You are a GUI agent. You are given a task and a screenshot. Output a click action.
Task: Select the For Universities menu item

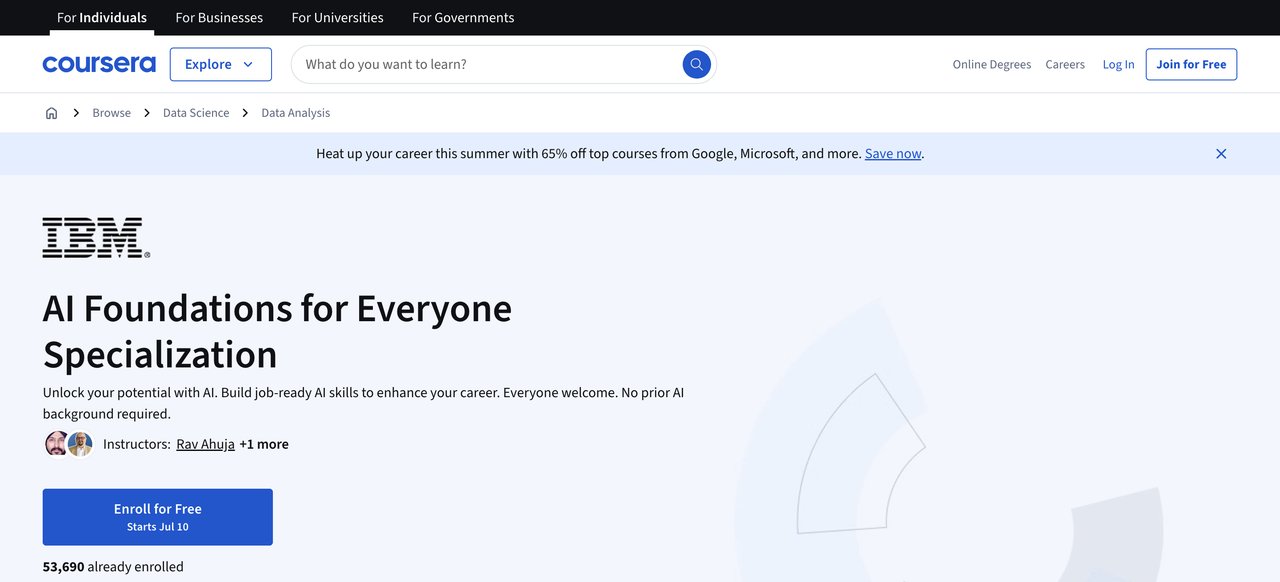(x=337, y=17)
